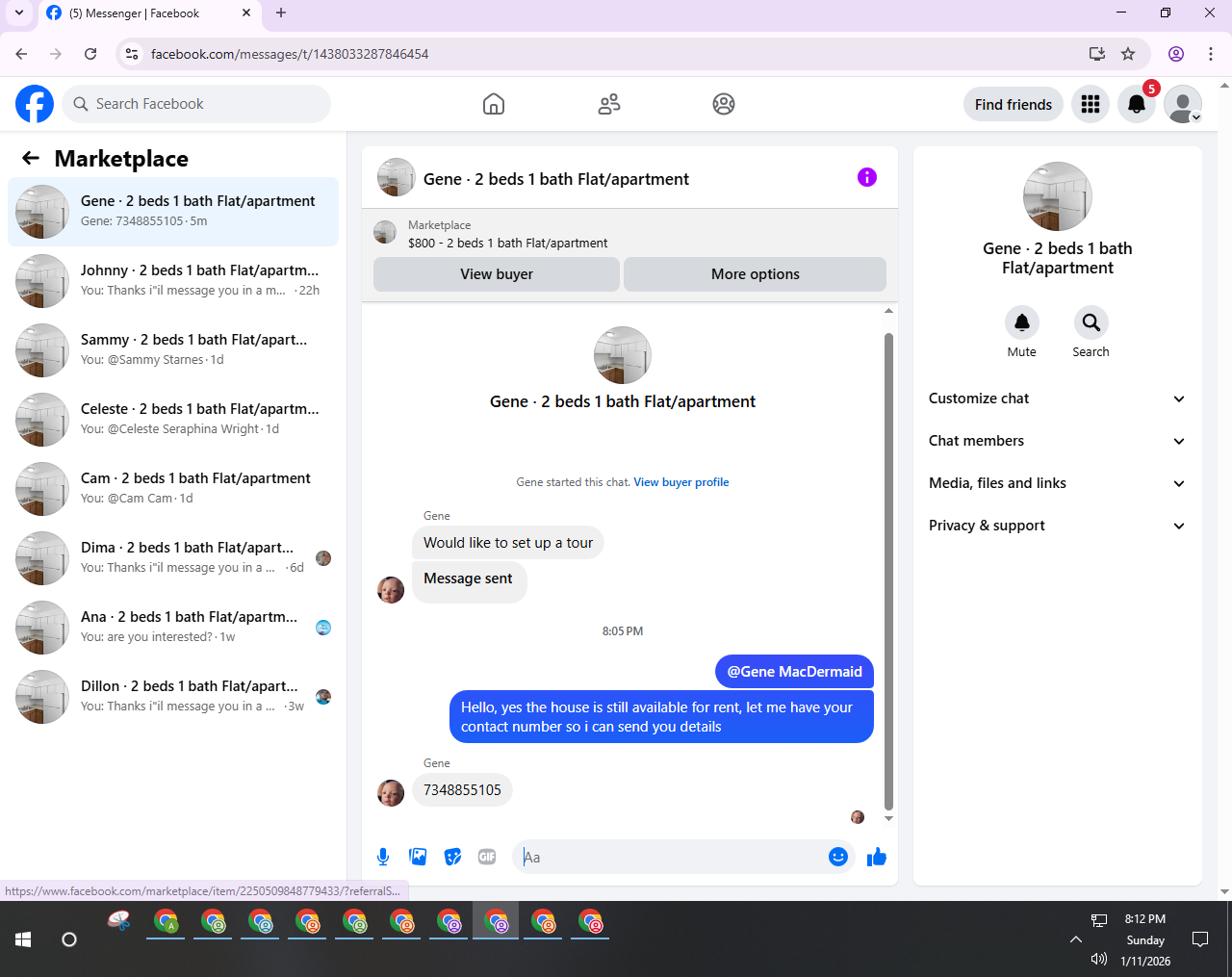
Task: Open Cam's 2 beds chat in list
Action: [x=173, y=489]
